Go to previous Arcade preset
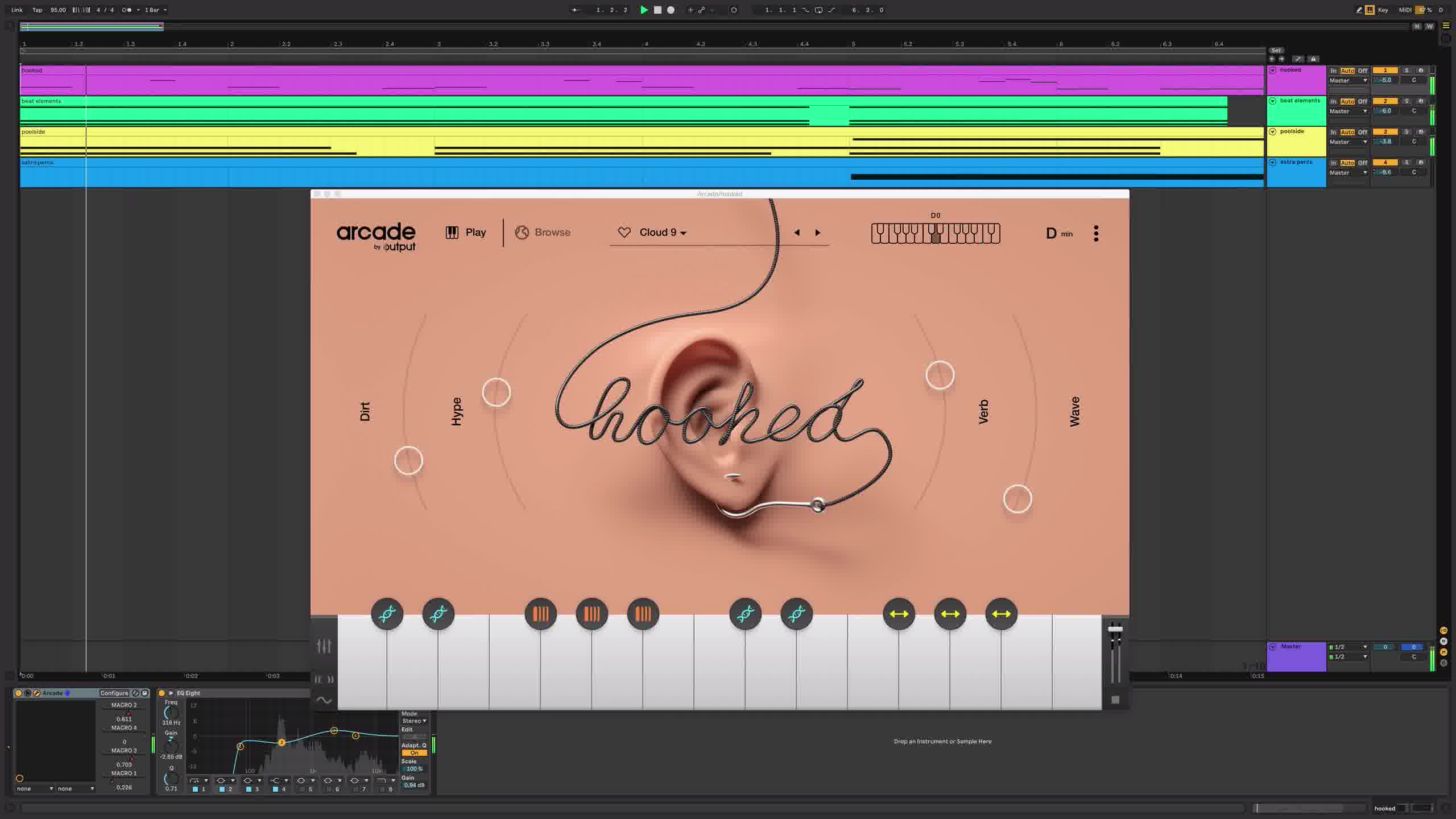This screenshot has width=1456, height=819. 797,232
